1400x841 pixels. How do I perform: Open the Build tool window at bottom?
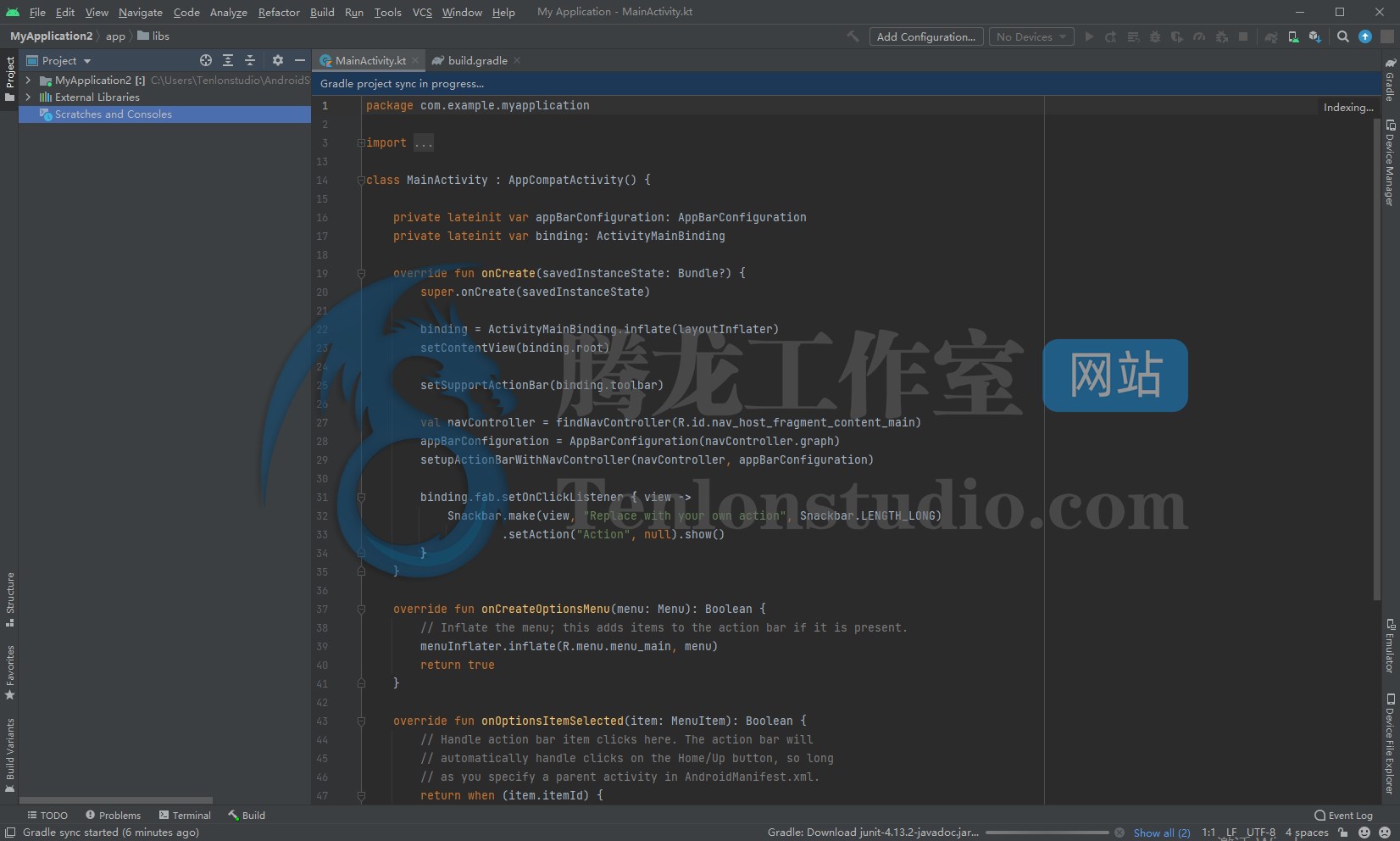[x=247, y=815]
